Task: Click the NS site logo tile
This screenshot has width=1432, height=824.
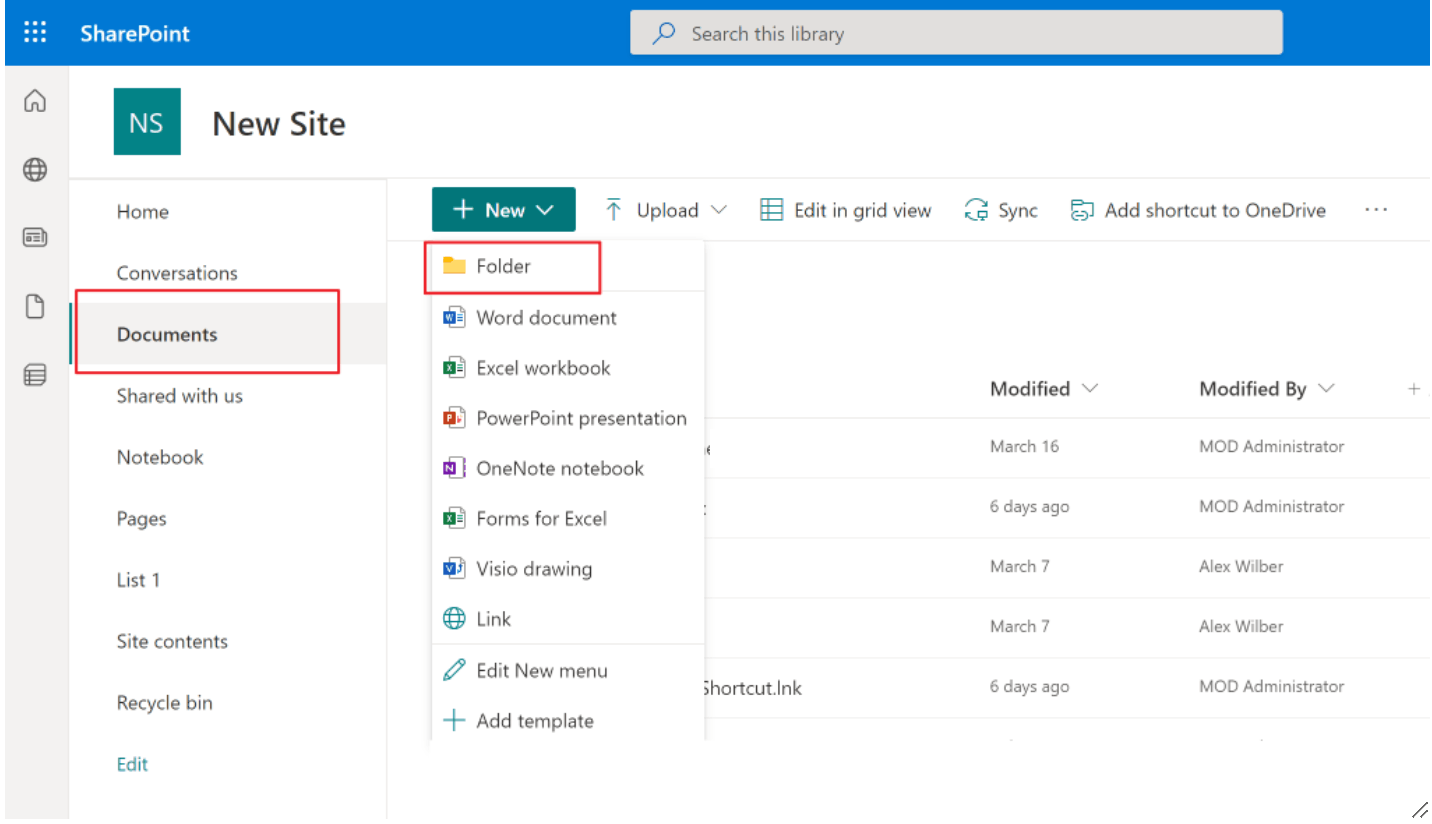Action: (x=146, y=121)
